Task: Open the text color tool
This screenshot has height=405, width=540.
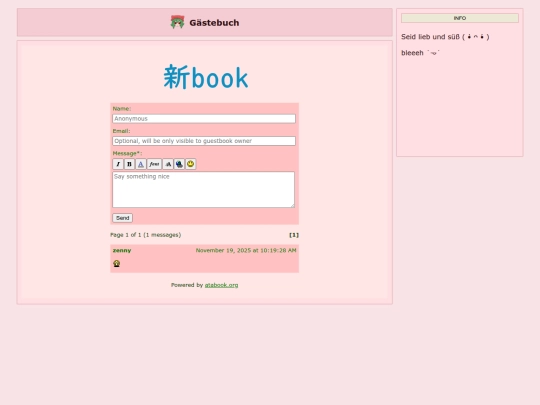Action: pyautogui.click(x=141, y=164)
